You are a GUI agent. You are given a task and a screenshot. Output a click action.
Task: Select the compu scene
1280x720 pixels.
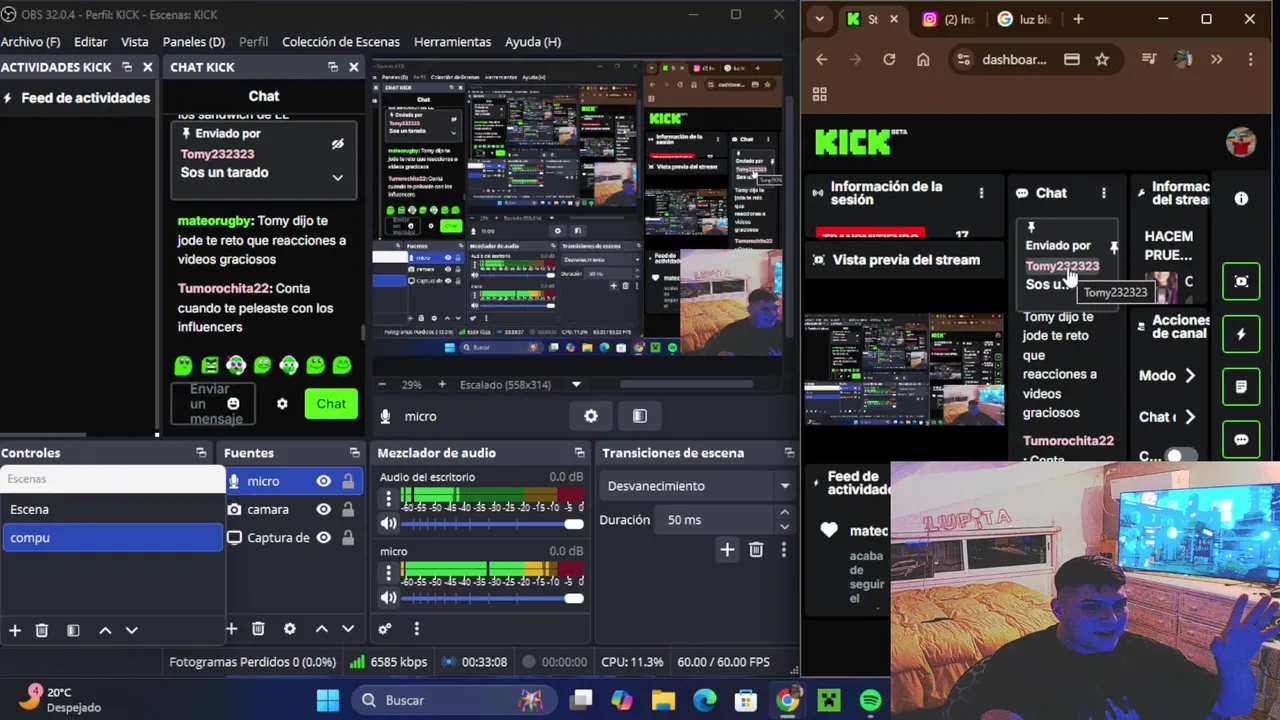point(111,537)
